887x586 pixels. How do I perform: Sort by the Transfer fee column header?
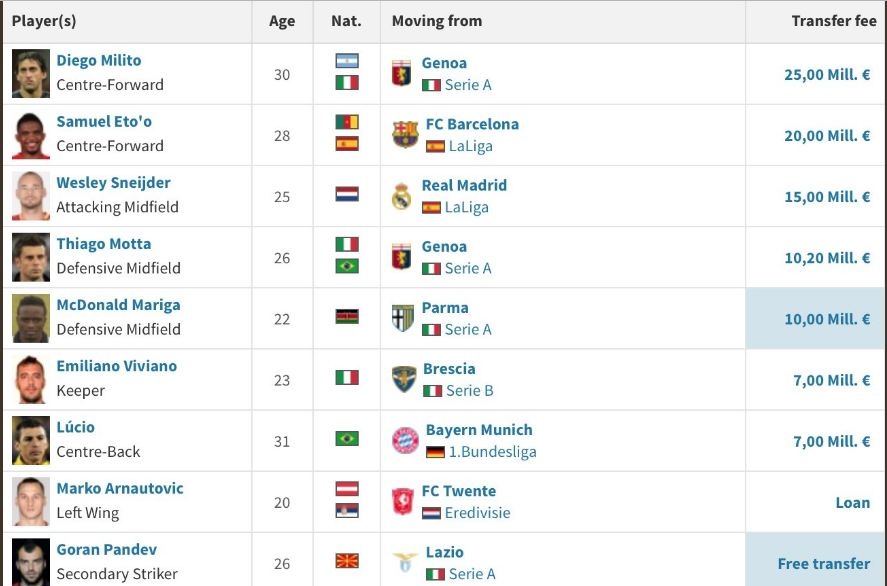[x=833, y=21]
